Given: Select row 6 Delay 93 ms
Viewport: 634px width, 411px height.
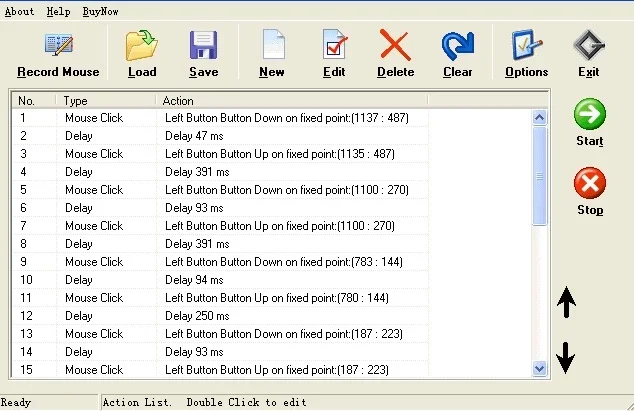Looking at the screenshot, I should [220, 208].
